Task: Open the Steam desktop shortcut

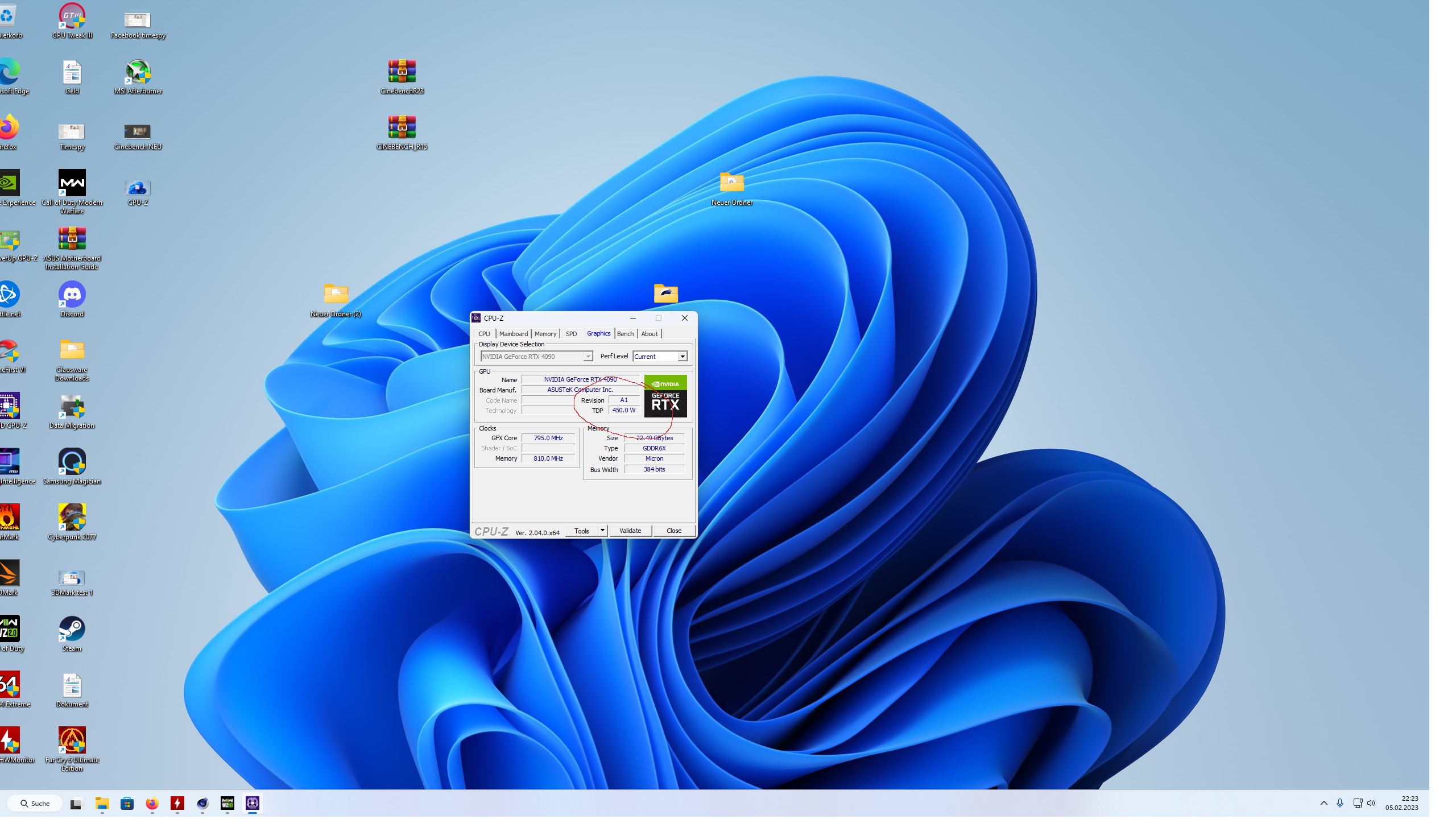Action: 72,630
